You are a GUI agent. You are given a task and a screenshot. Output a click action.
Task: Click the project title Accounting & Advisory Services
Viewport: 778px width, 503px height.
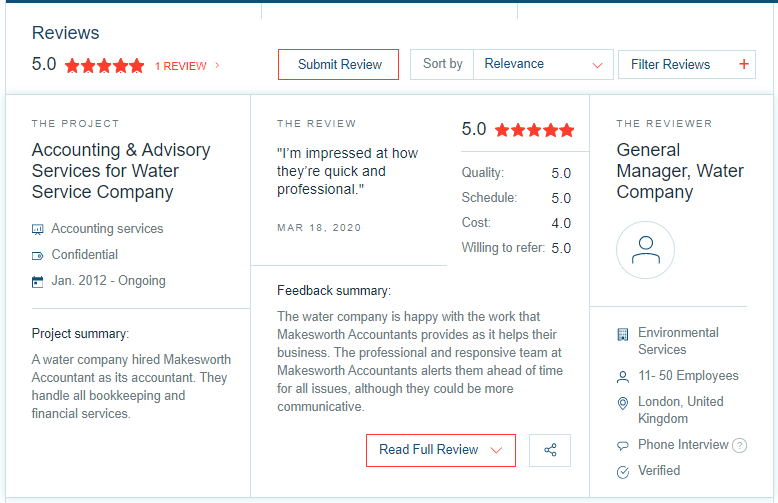pyautogui.click(x=121, y=171)
